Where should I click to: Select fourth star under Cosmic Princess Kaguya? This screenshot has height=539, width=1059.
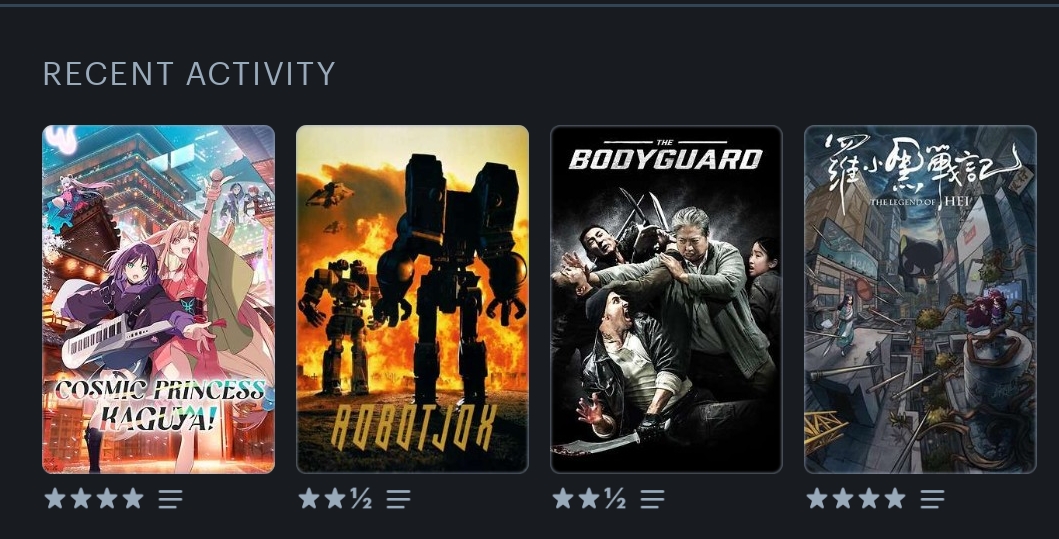pyautogui.click(x=133, y=498)
